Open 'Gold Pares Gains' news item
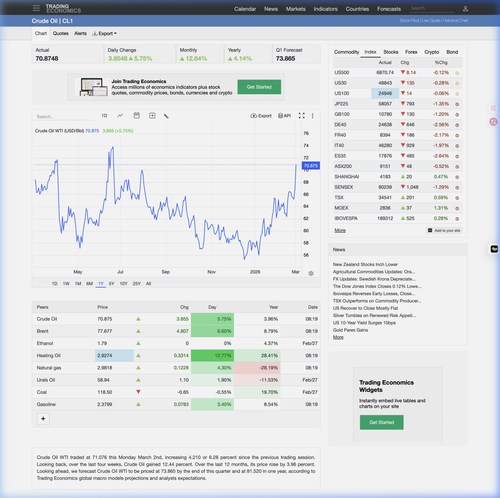Viewport: 500px width, 498px height. (x=350, y=330)
